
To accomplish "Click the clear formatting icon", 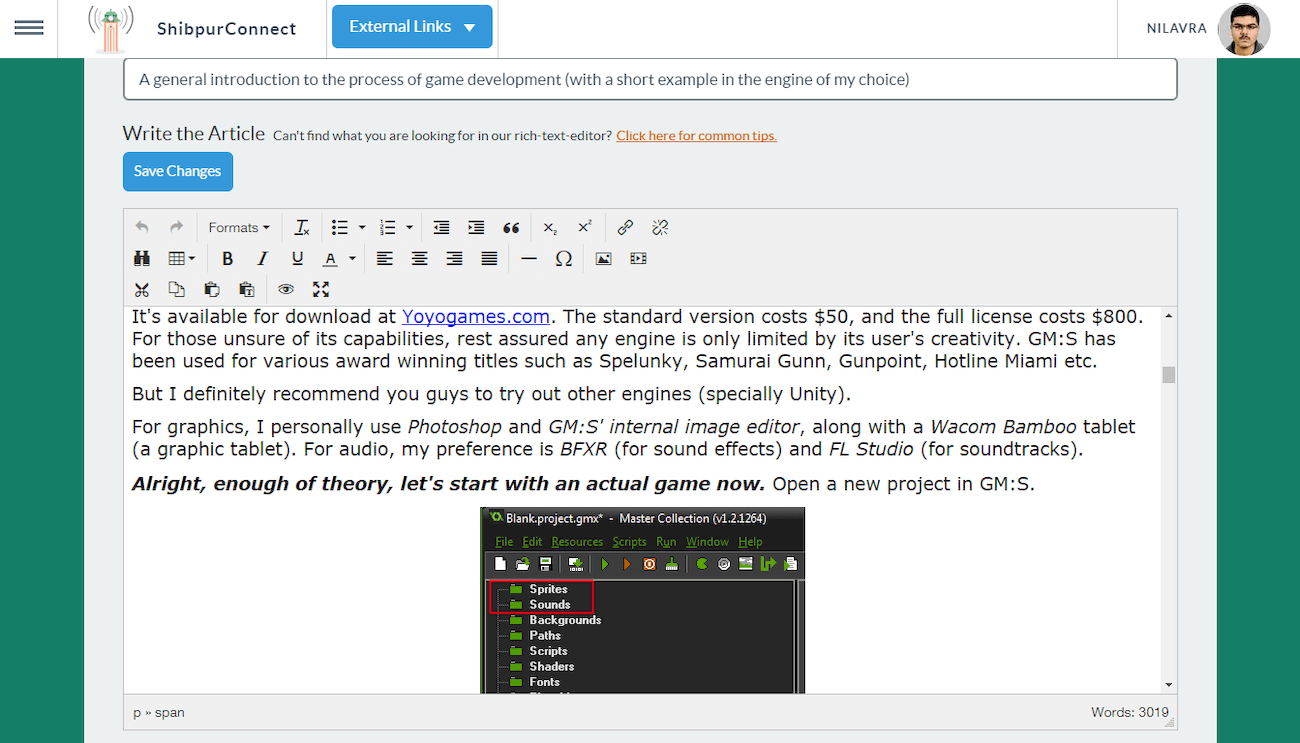I will pos(302,228).
